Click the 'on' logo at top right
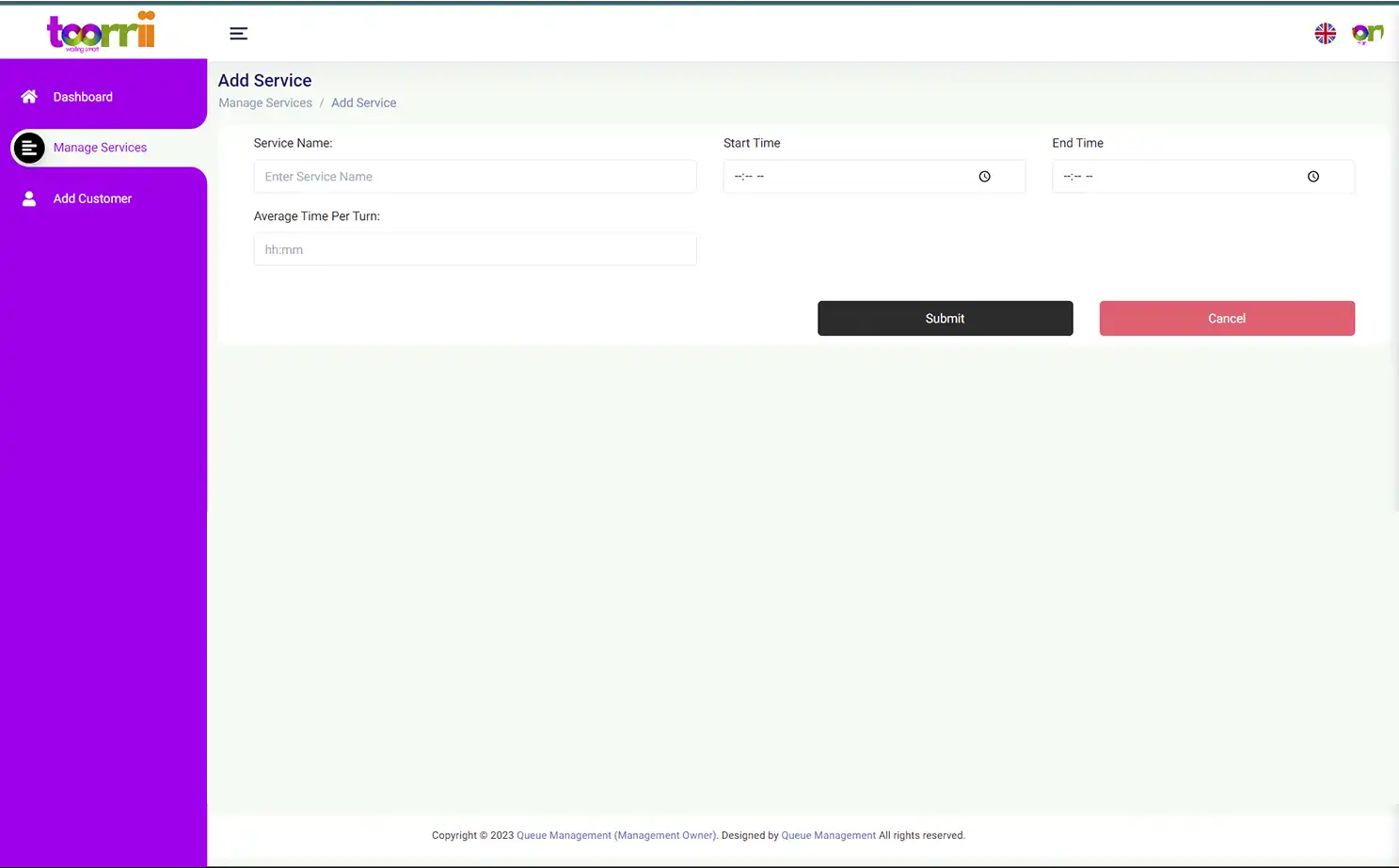Image resolution: width=1399 pixels, height=868 pixels. point(1366,33)
